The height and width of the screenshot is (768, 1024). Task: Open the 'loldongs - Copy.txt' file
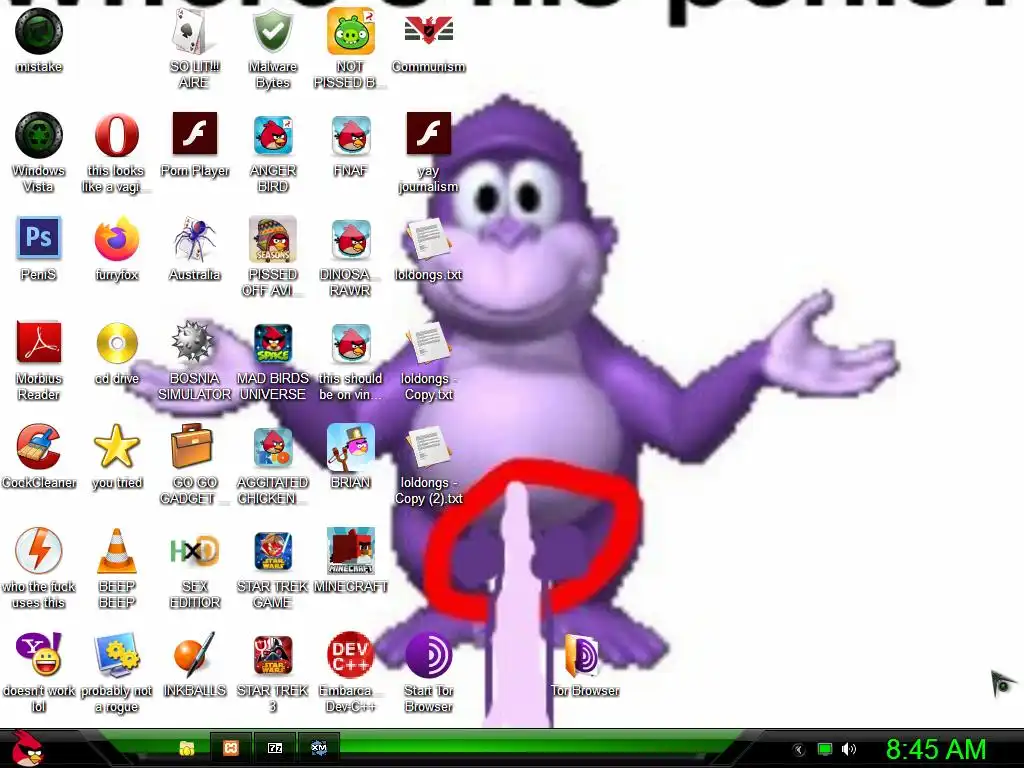pyautogui.click(x=428, y=343)
